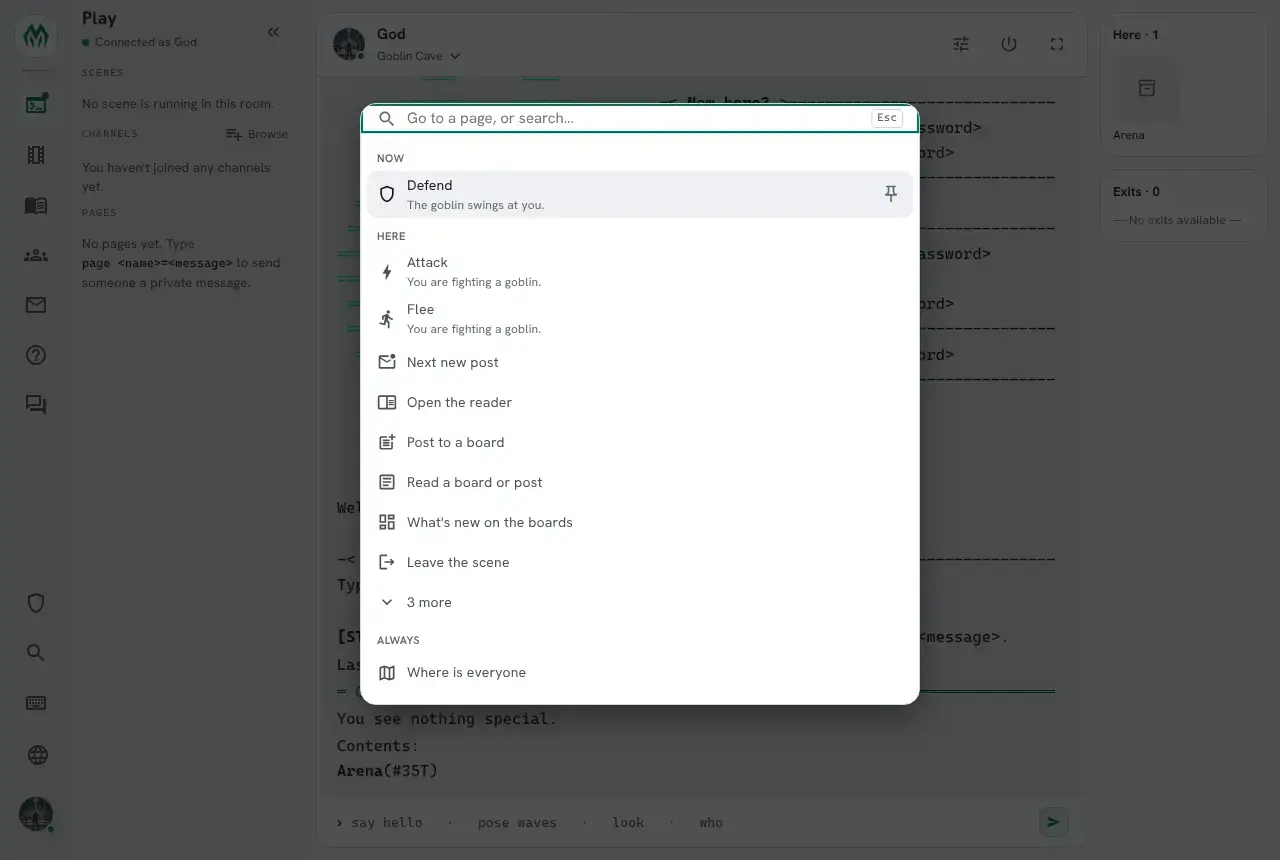
Task: Click the Esc badge to close search
Action: tap(886, 118)
